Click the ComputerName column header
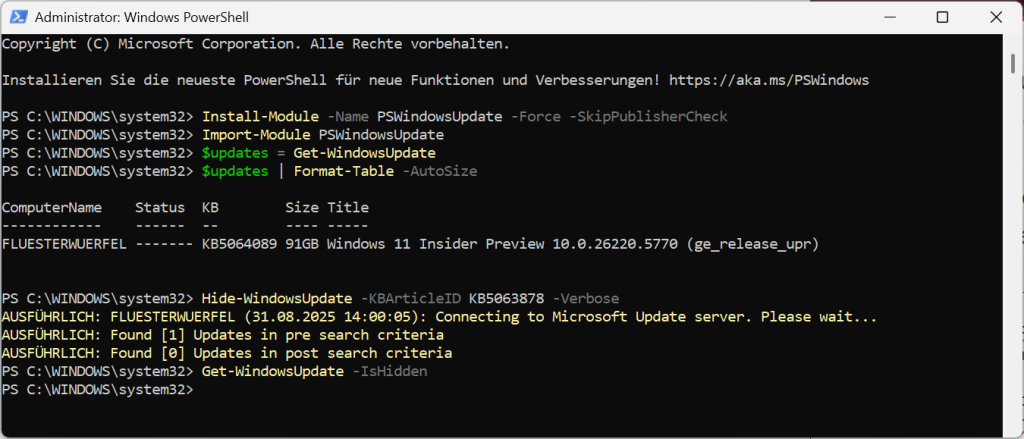 point(52,208)
